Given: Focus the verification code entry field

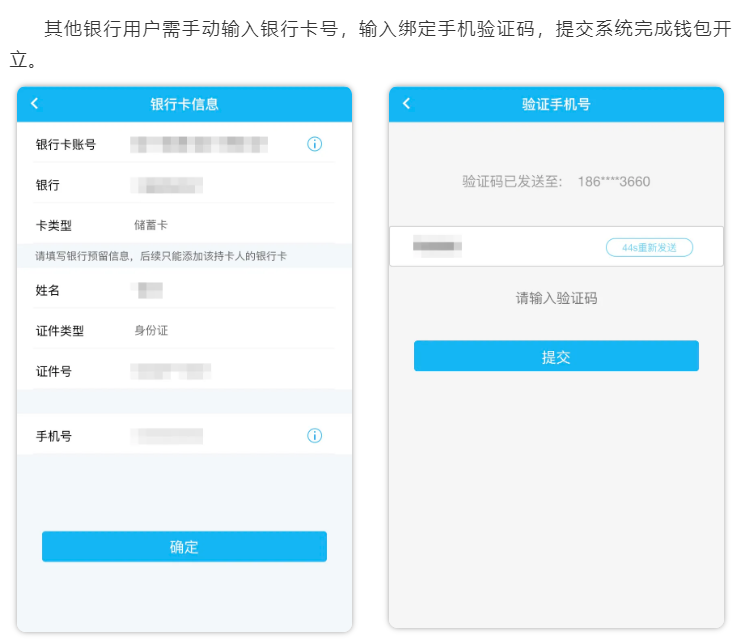Looking at the screenshot, I should coord(500,246).
